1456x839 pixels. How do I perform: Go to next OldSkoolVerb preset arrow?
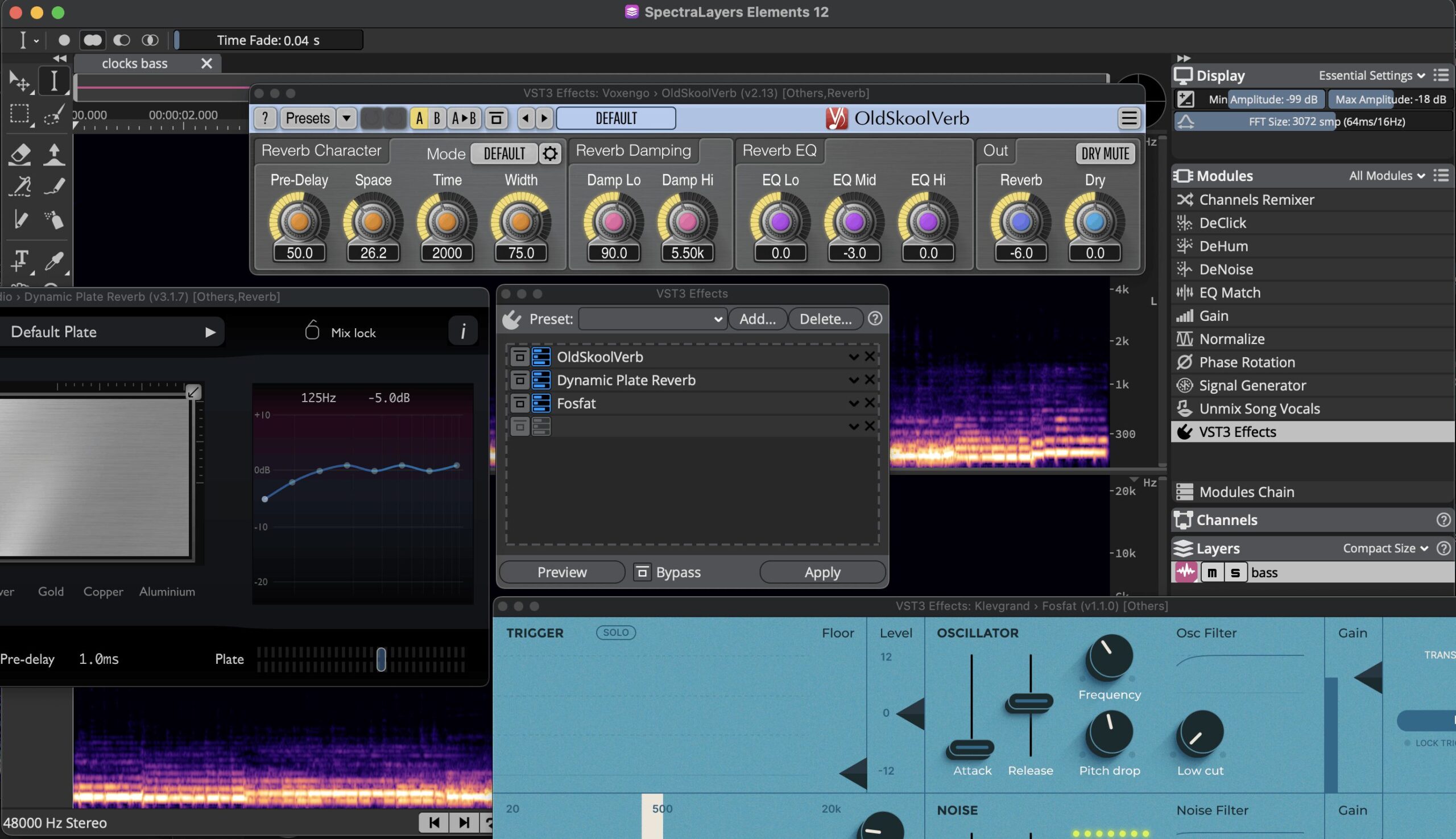pyautogui.click(x=543, y=118)
